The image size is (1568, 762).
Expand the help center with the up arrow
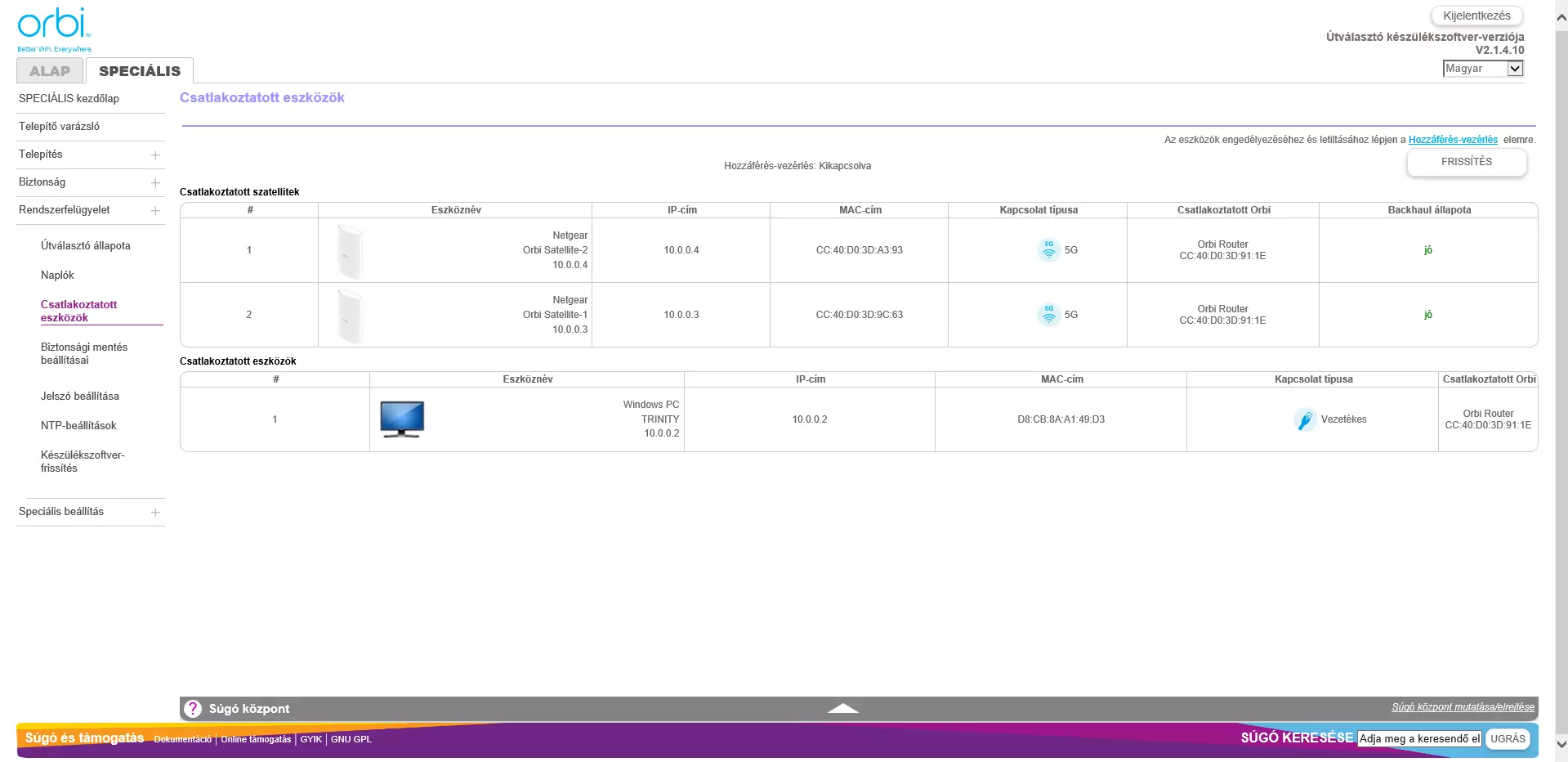tap(842, 709)
